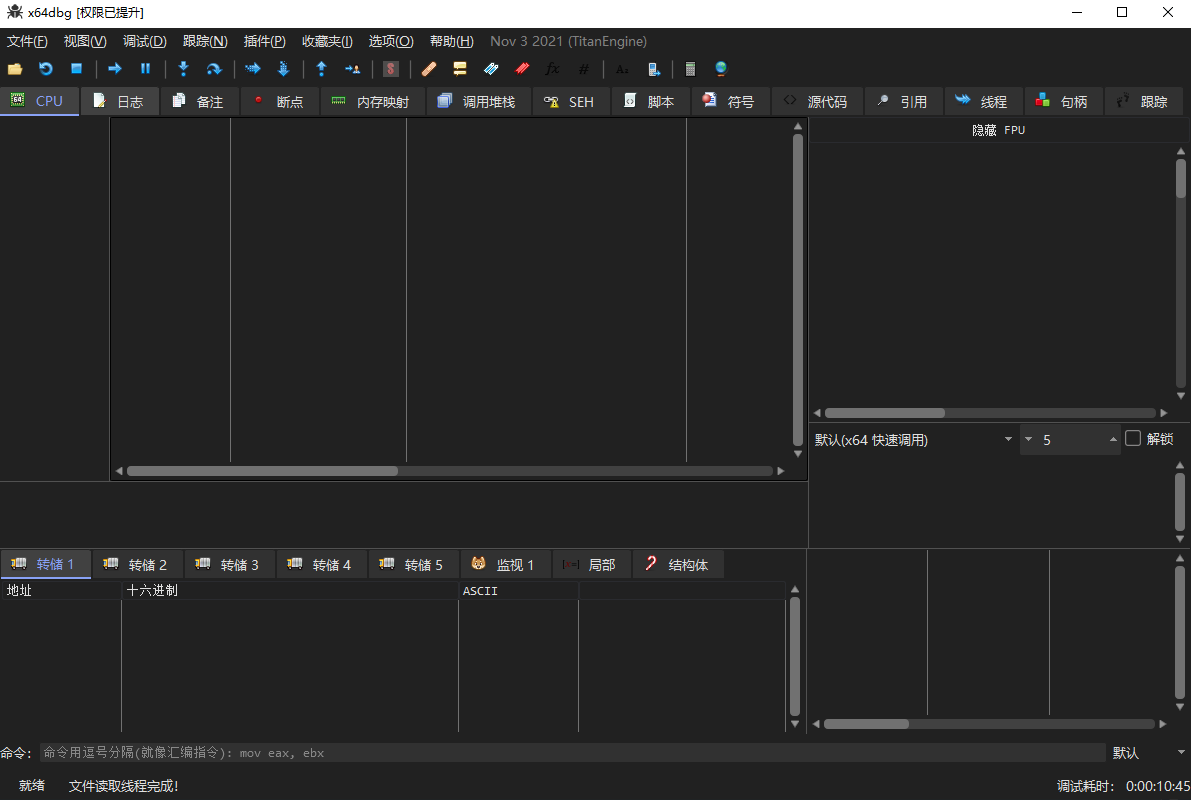Pause execution in the toolbar

click(x=145, y=69)
